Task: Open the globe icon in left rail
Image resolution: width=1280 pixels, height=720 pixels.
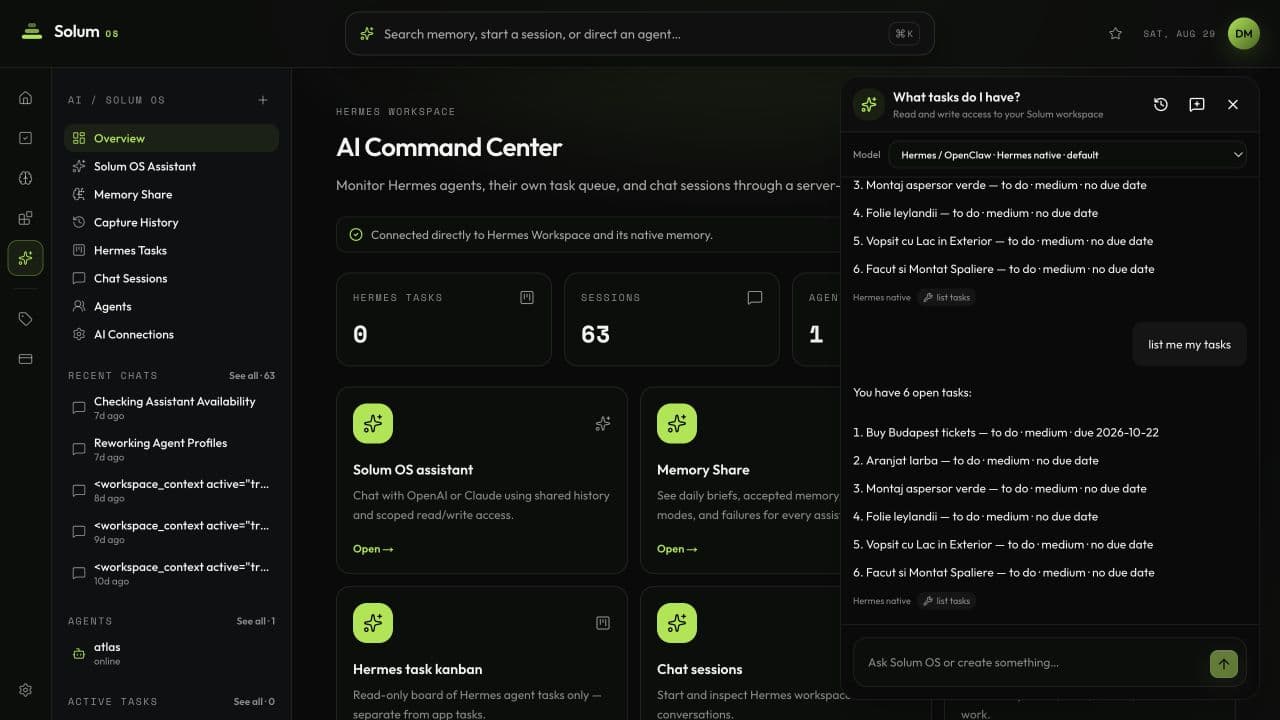Action: click(25, 178)
